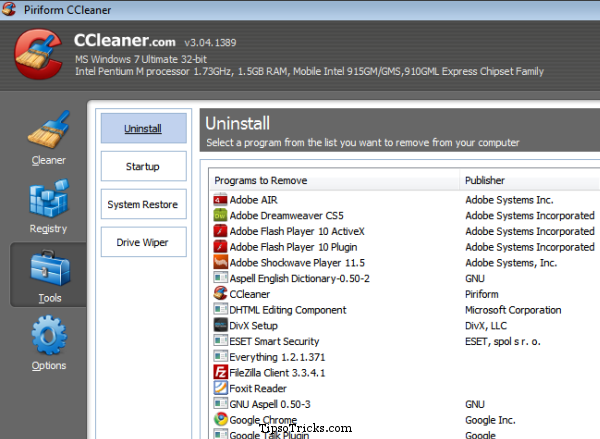Select the CCleaner program name
This screenshot has height=439, width=600.
(249, 294)
